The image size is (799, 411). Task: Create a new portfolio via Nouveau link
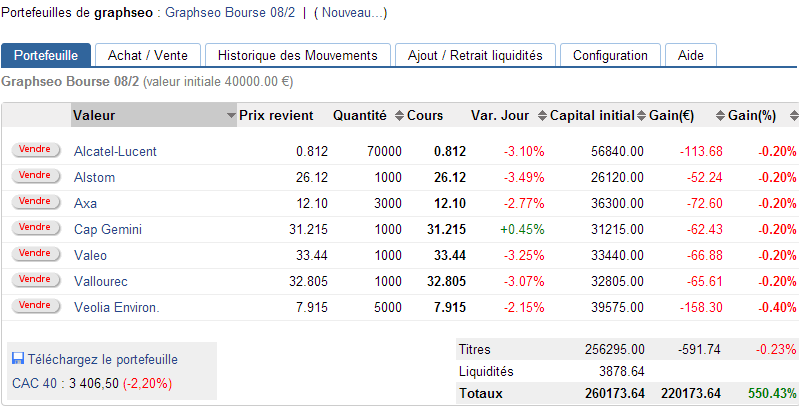(350, 13)
